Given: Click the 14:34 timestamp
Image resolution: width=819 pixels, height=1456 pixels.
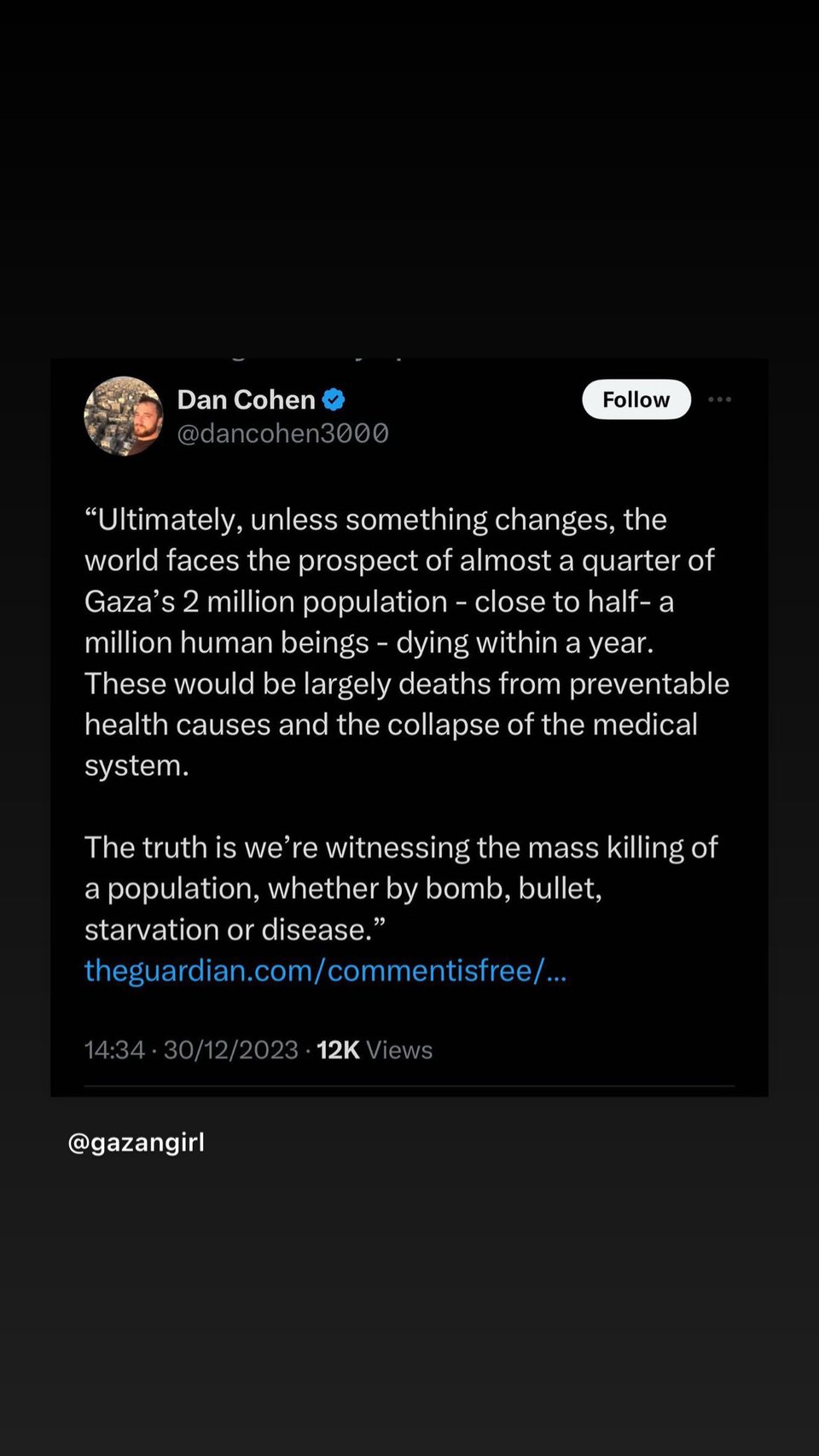Looking at the screenshot, I should 114,1050.
